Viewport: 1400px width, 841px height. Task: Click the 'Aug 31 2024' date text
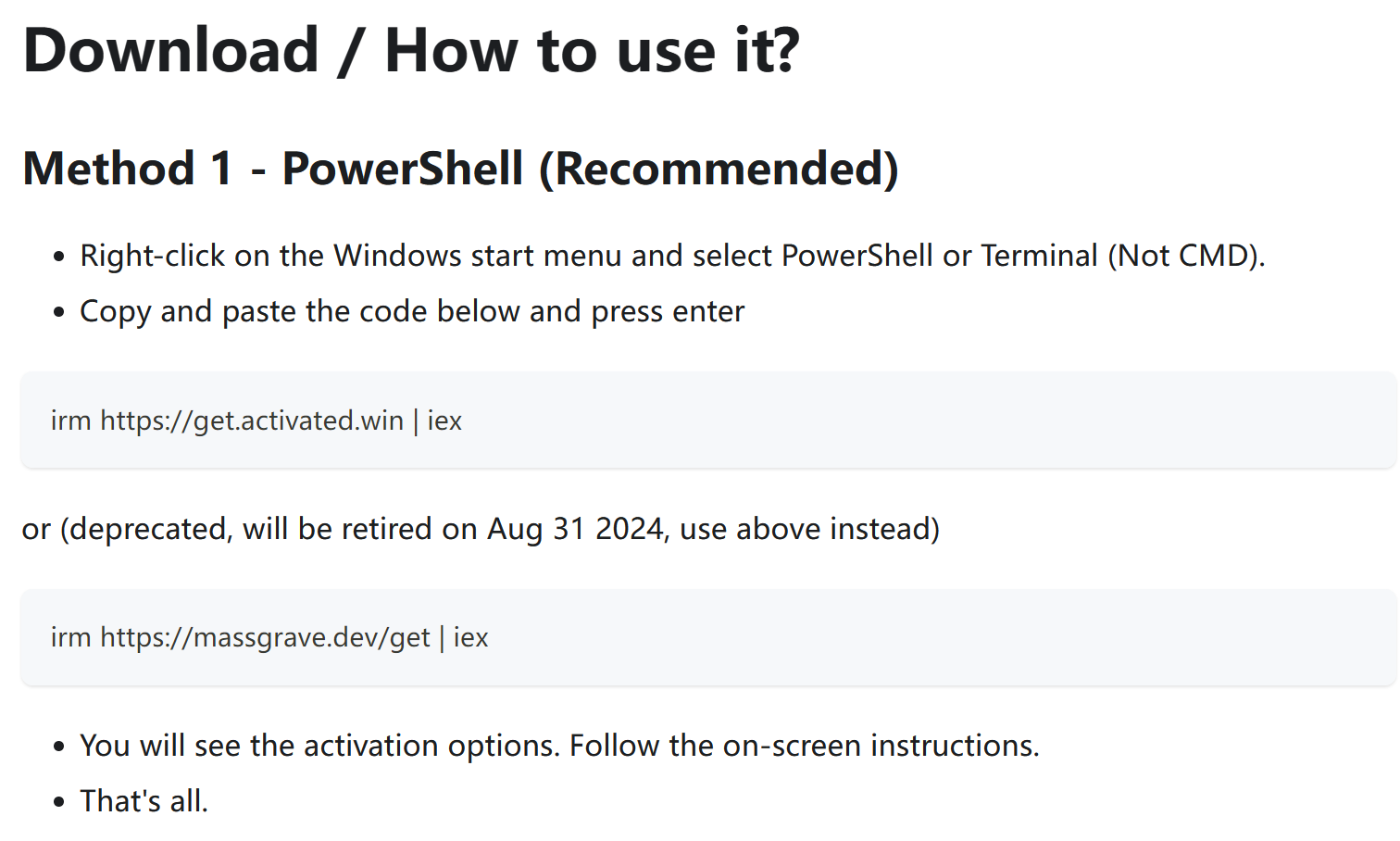[x=576, y=529]
